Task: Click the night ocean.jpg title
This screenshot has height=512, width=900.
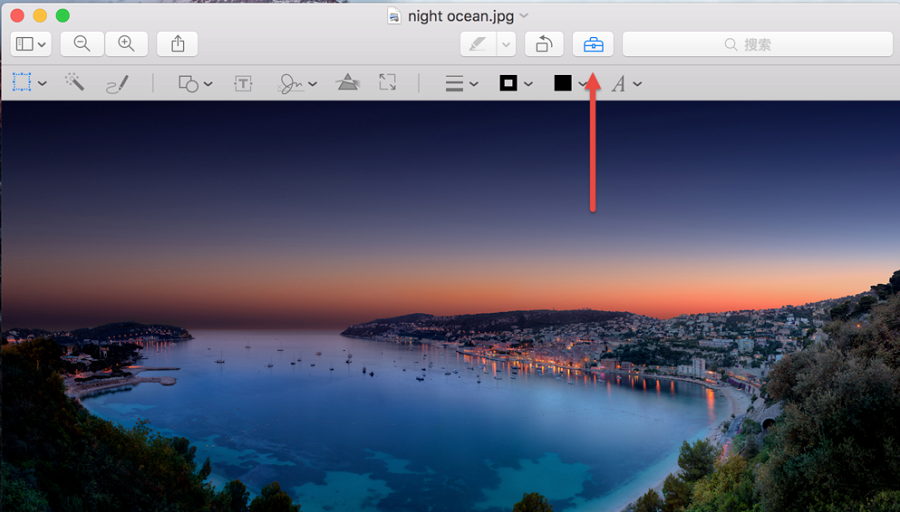Action: coord(461,16)
